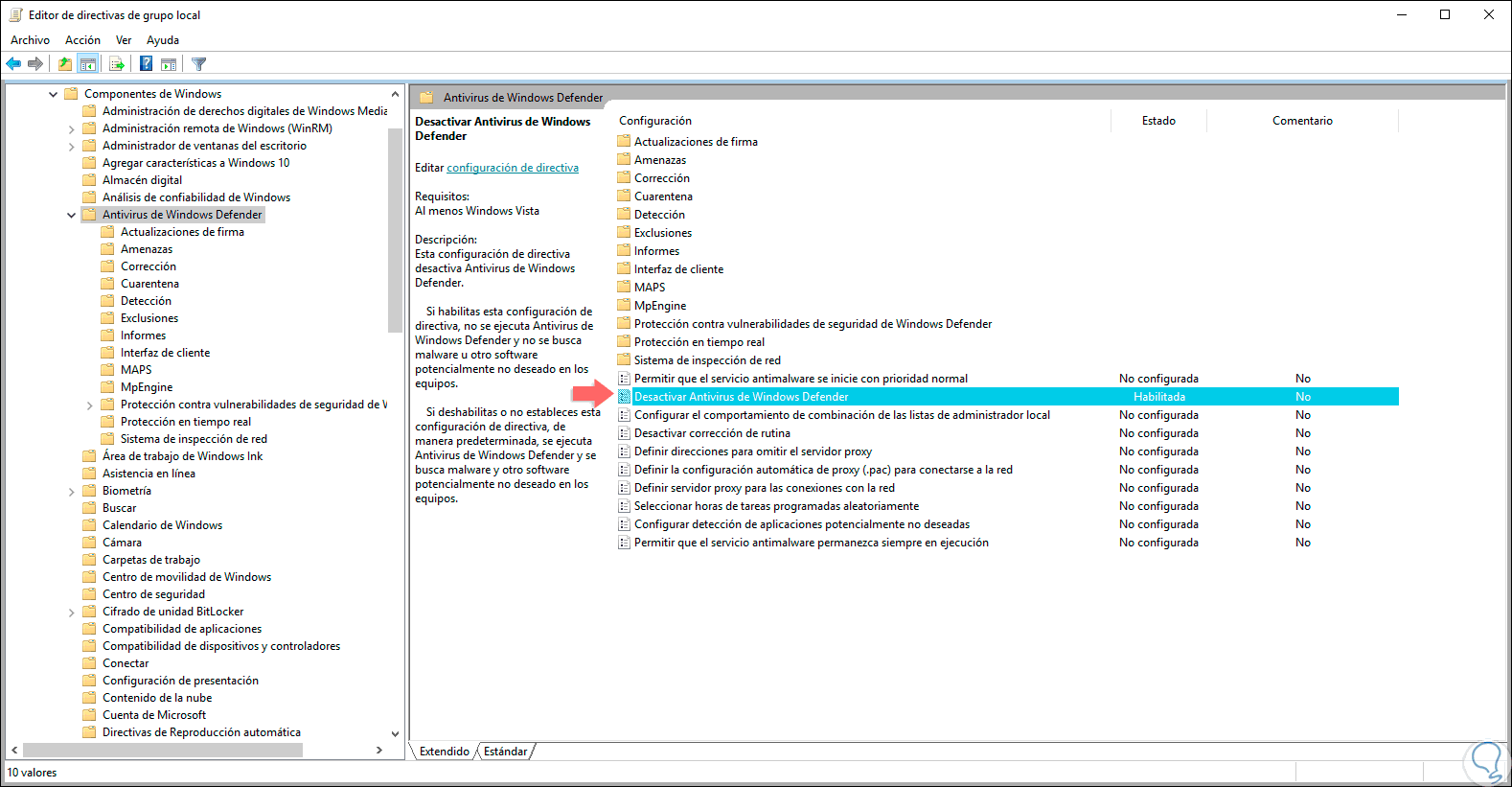Click the policy icon beside Configurar detección de aplicaciones

pos(624,524)
